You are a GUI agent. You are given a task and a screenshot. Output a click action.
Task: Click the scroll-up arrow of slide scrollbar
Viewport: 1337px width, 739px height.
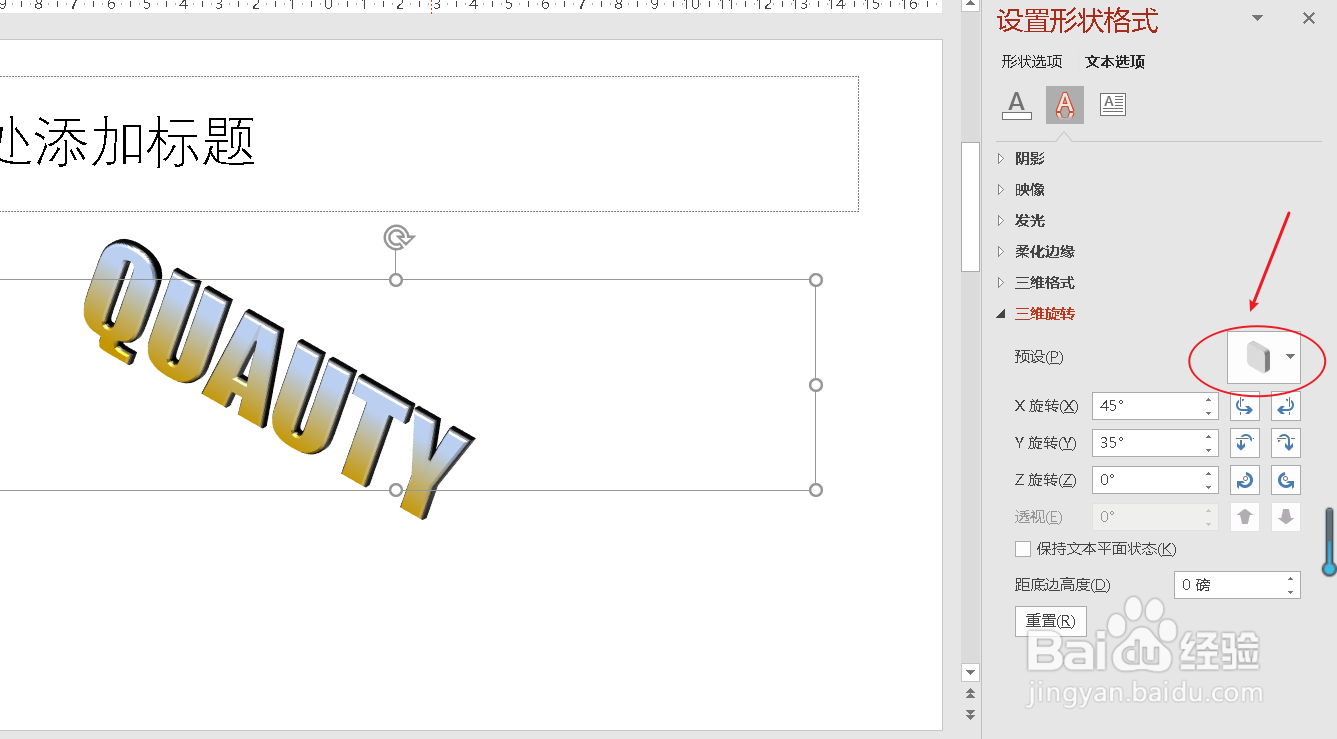[x=970, y=6]
